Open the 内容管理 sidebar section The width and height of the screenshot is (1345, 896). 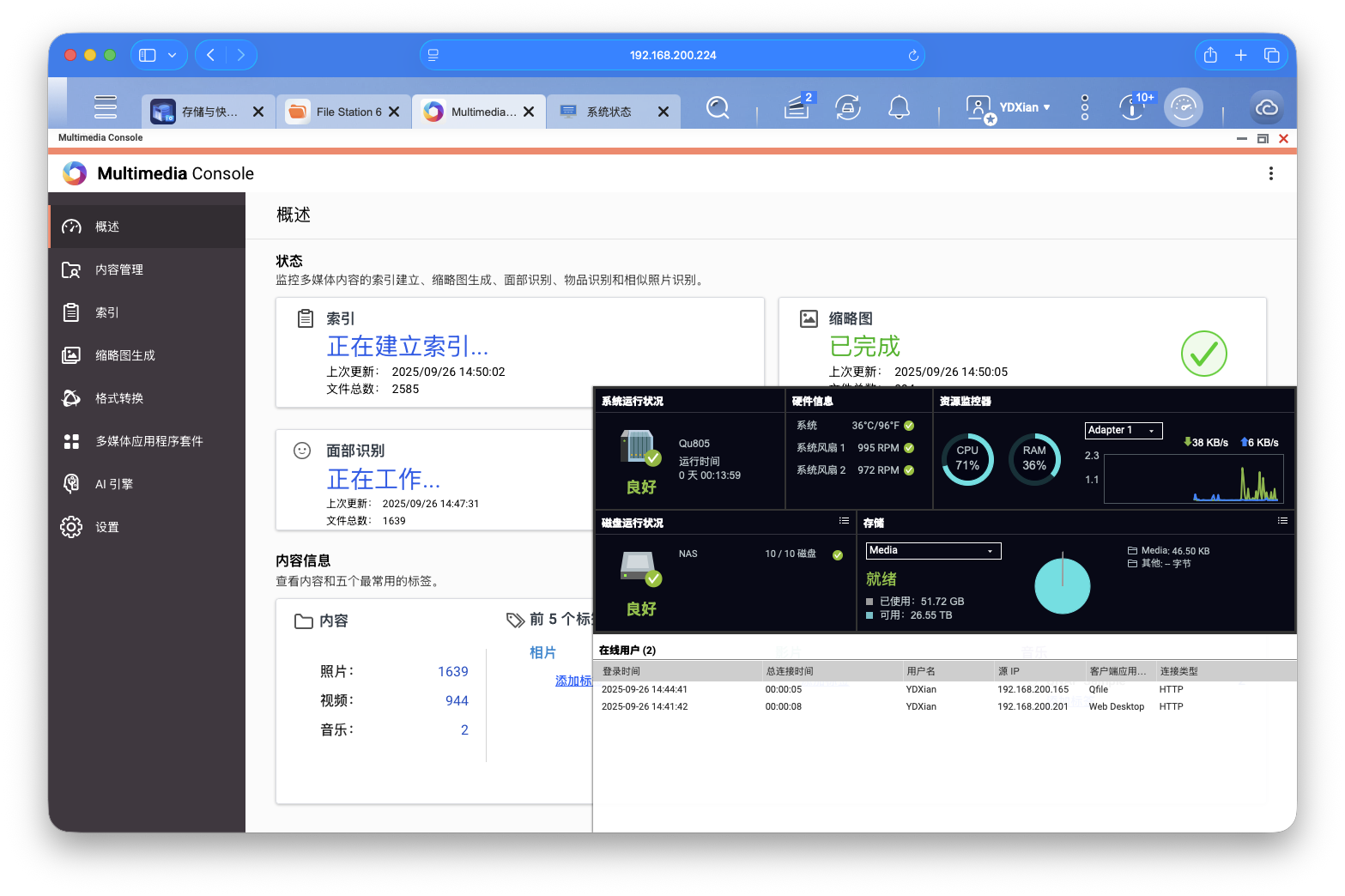[119, 269]
